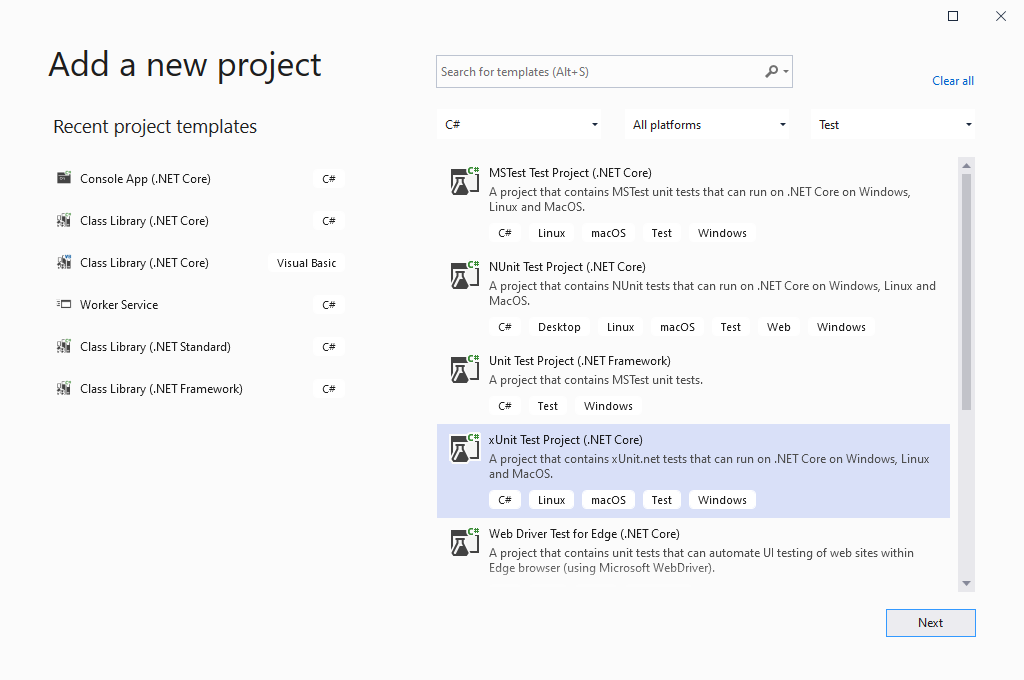
Task: Click the MSTest Test Project description text
Action: (699, 199)
